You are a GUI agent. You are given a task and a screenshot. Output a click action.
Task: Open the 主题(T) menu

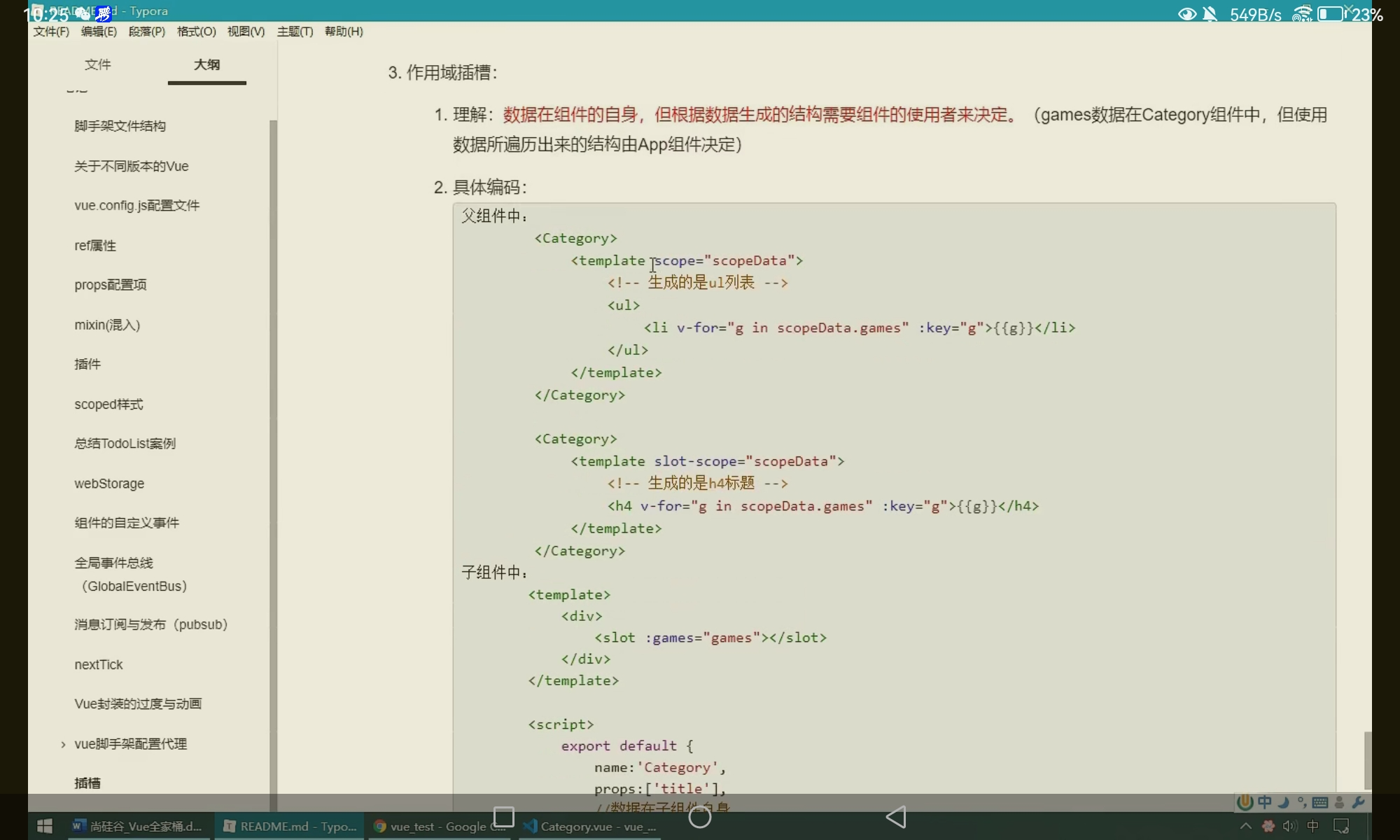tap(295, 31)
